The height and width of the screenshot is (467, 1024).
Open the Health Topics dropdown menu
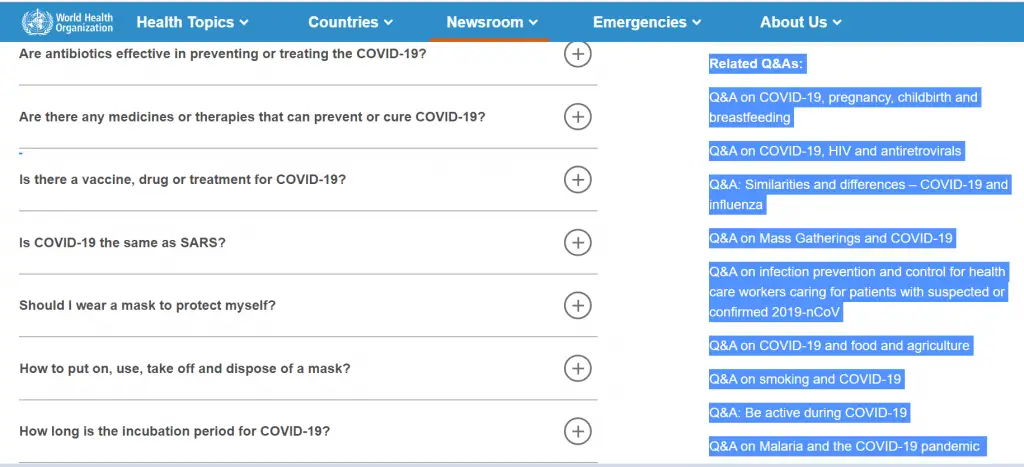(x=193, y=22)
